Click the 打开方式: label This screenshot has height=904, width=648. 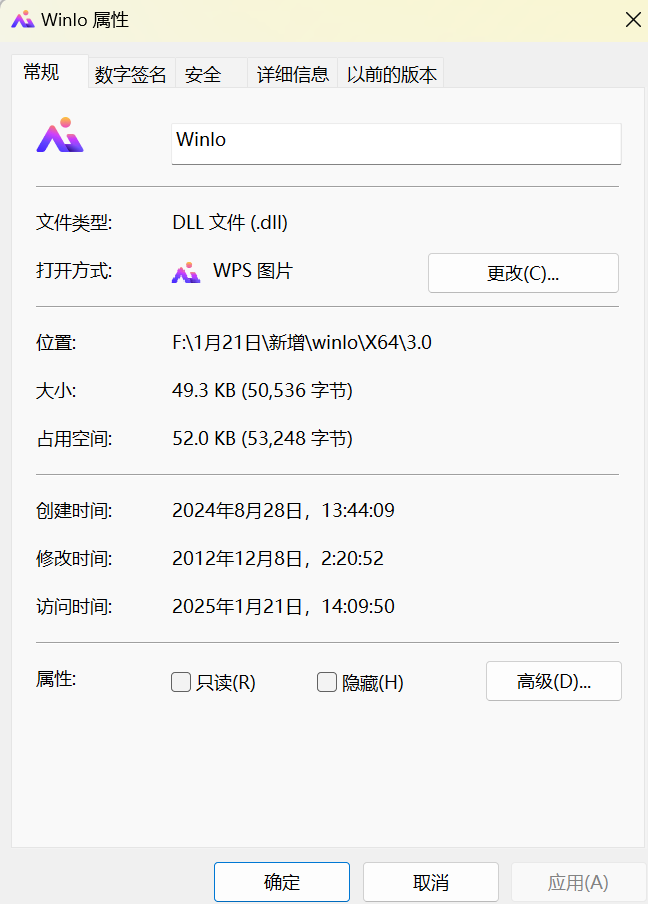74,270
